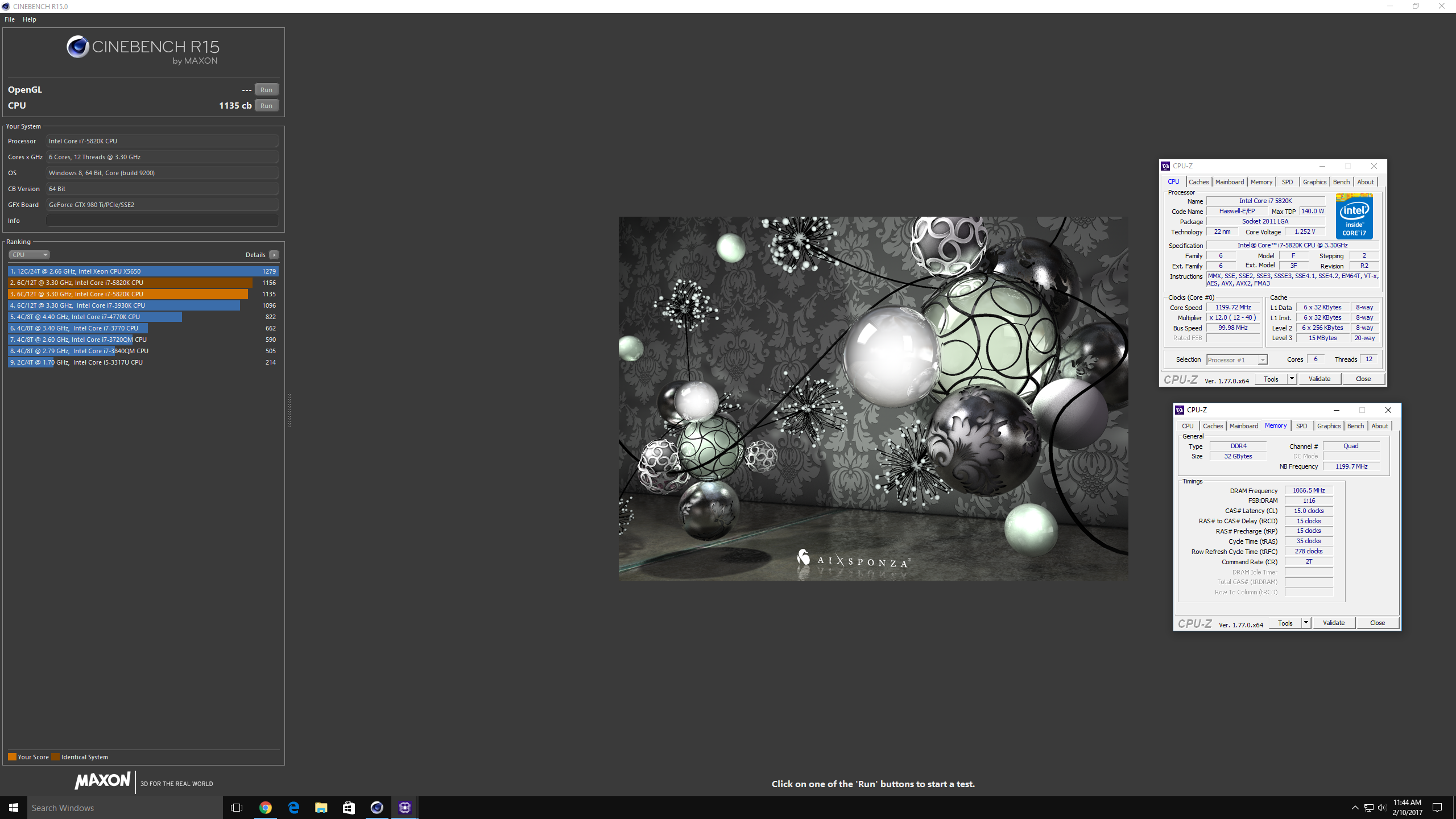Click Tools button in lower CPU-Z

[x=1285, y=623]
